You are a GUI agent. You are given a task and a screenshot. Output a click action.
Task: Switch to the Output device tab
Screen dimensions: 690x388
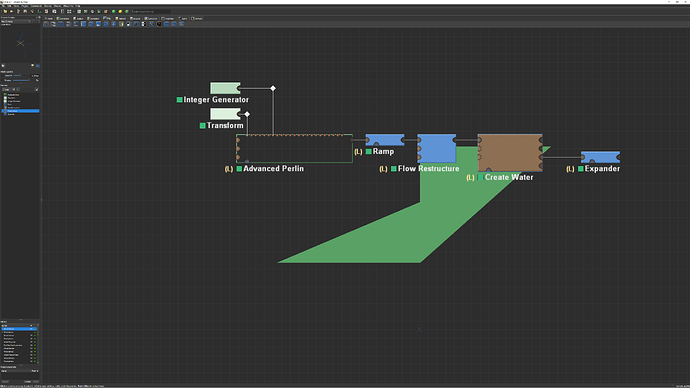point(78,18)
